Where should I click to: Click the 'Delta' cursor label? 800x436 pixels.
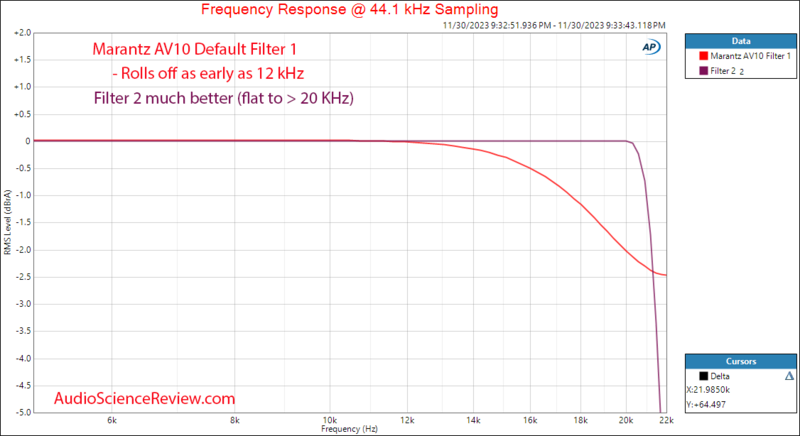pos(720,376)
